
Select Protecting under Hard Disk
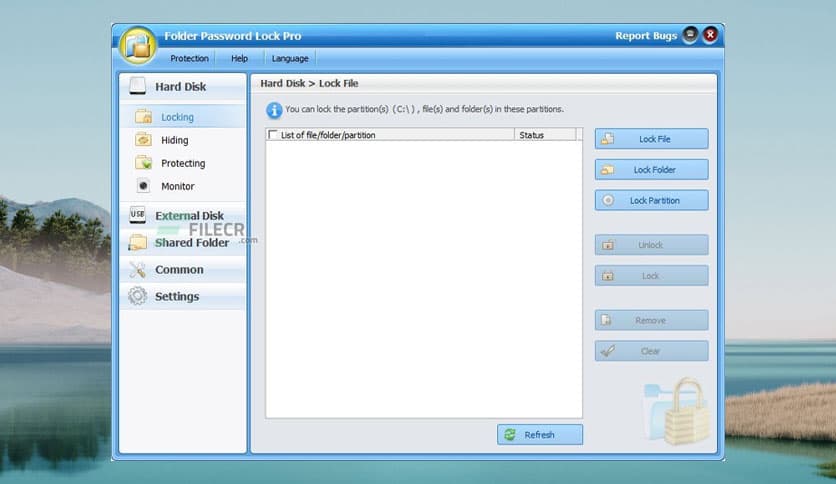point(183,163)
